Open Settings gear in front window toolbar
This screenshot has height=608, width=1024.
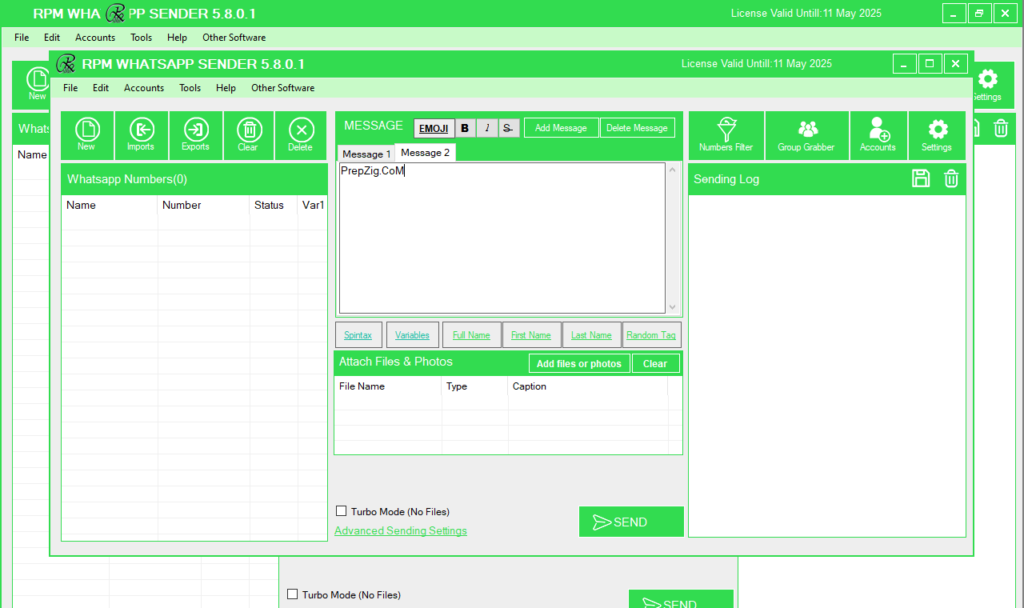tap(937, 135)
